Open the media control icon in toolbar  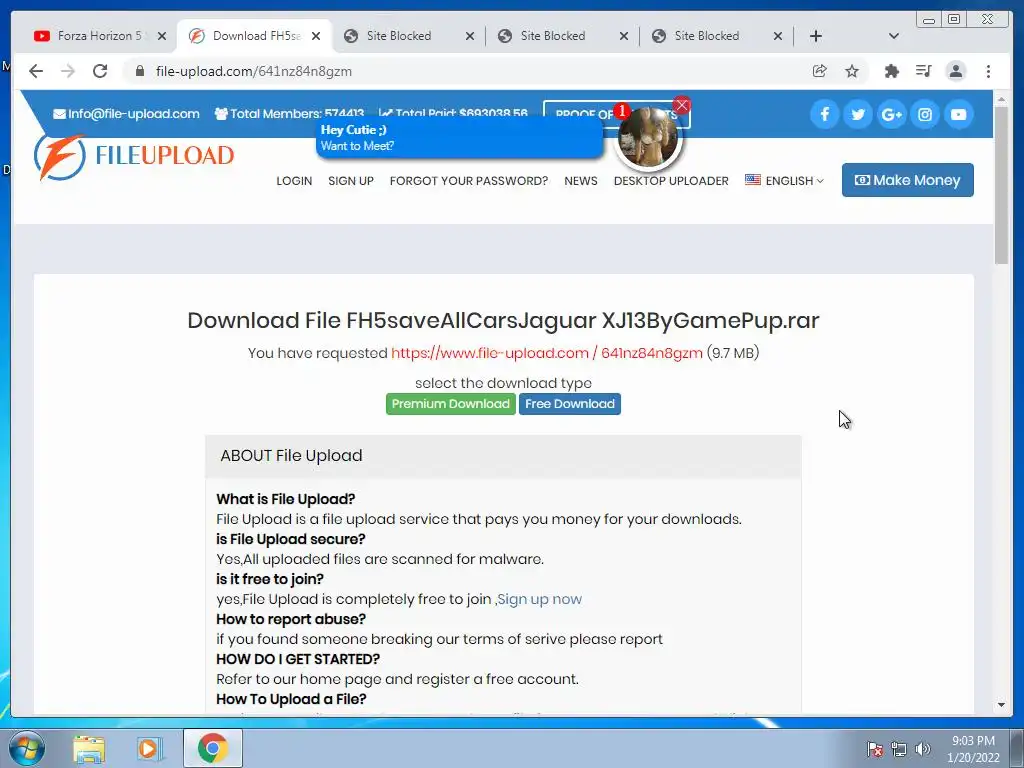click(923, 71)
